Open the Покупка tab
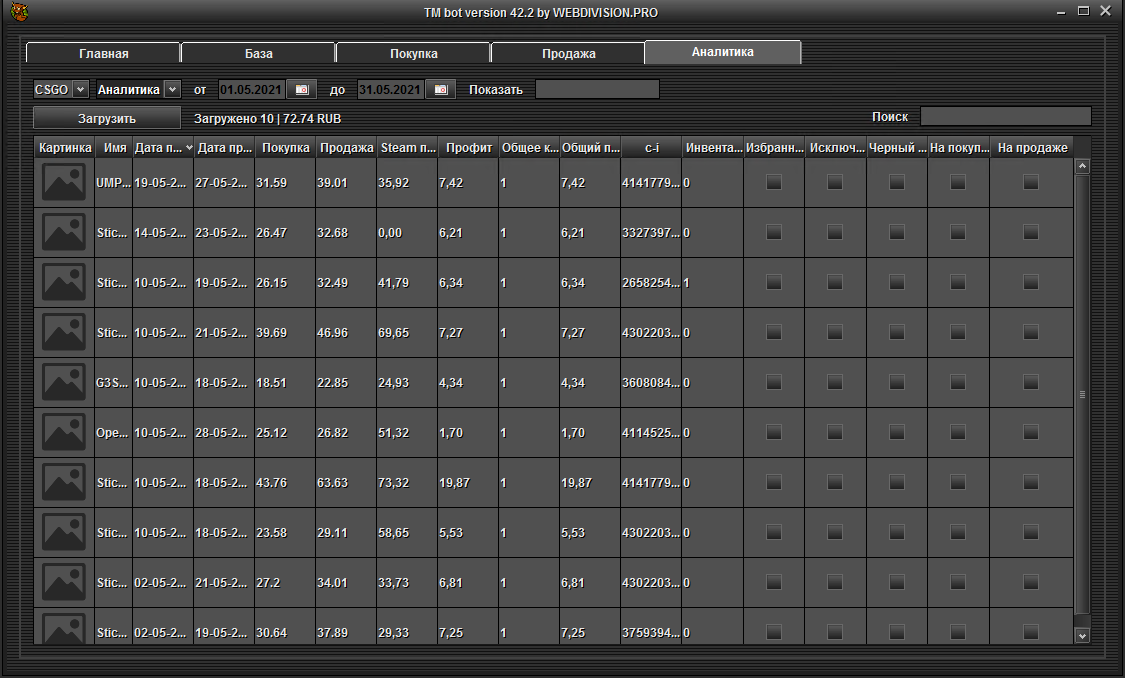Image resolution: width=1125 pixels, height=678 pixels. point(413,53)
